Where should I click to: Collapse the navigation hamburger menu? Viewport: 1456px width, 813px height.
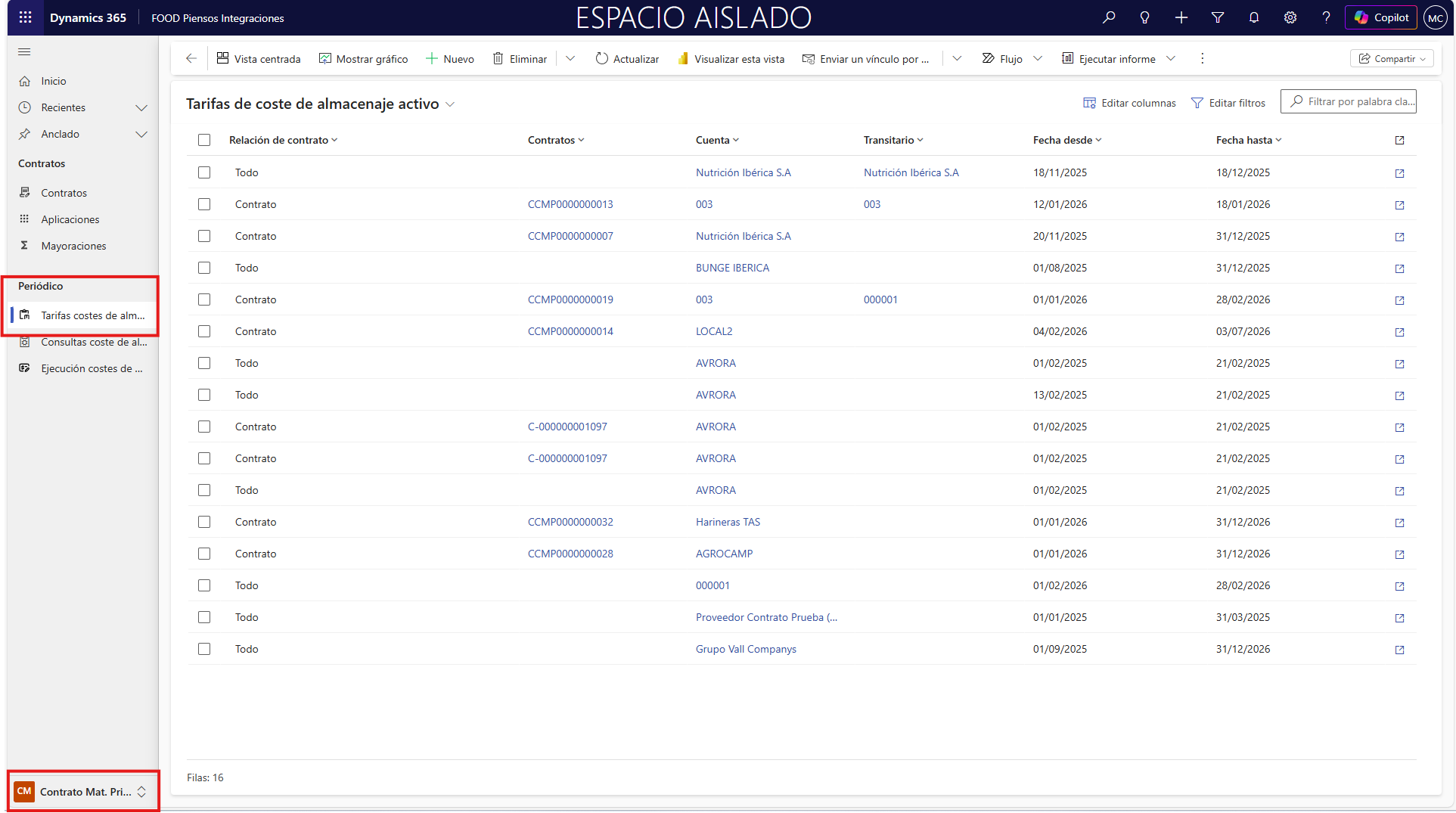pyautogui.click(x=24, y=52)
